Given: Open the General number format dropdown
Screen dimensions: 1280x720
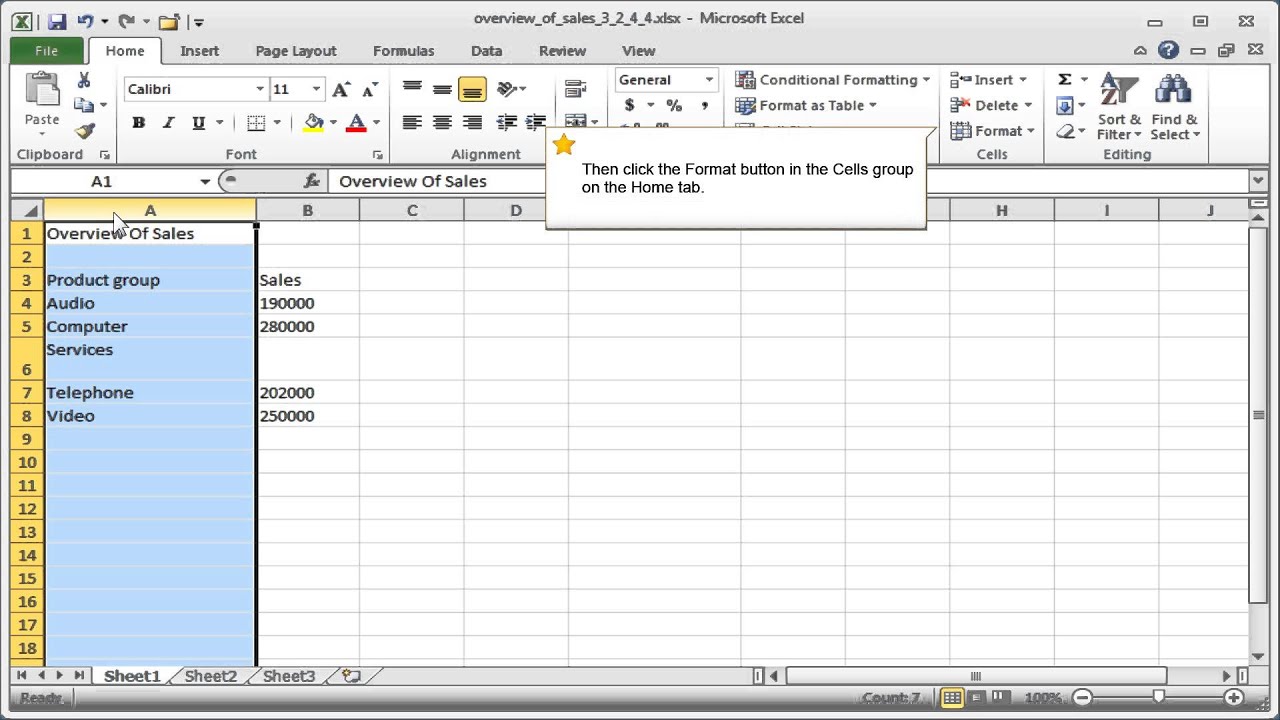Looking at the screenshot, I should coord(709,80).
